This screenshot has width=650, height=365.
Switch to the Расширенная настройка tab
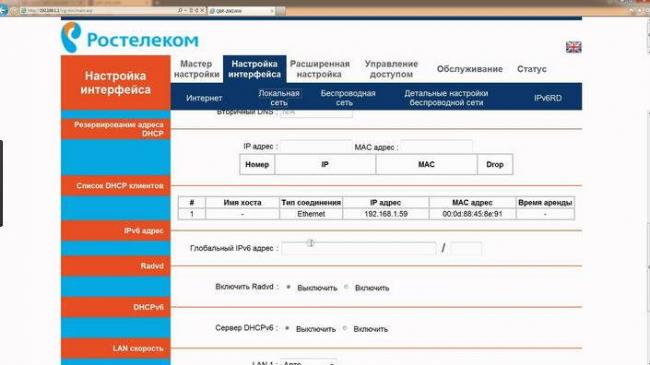(x=320, y=69)
